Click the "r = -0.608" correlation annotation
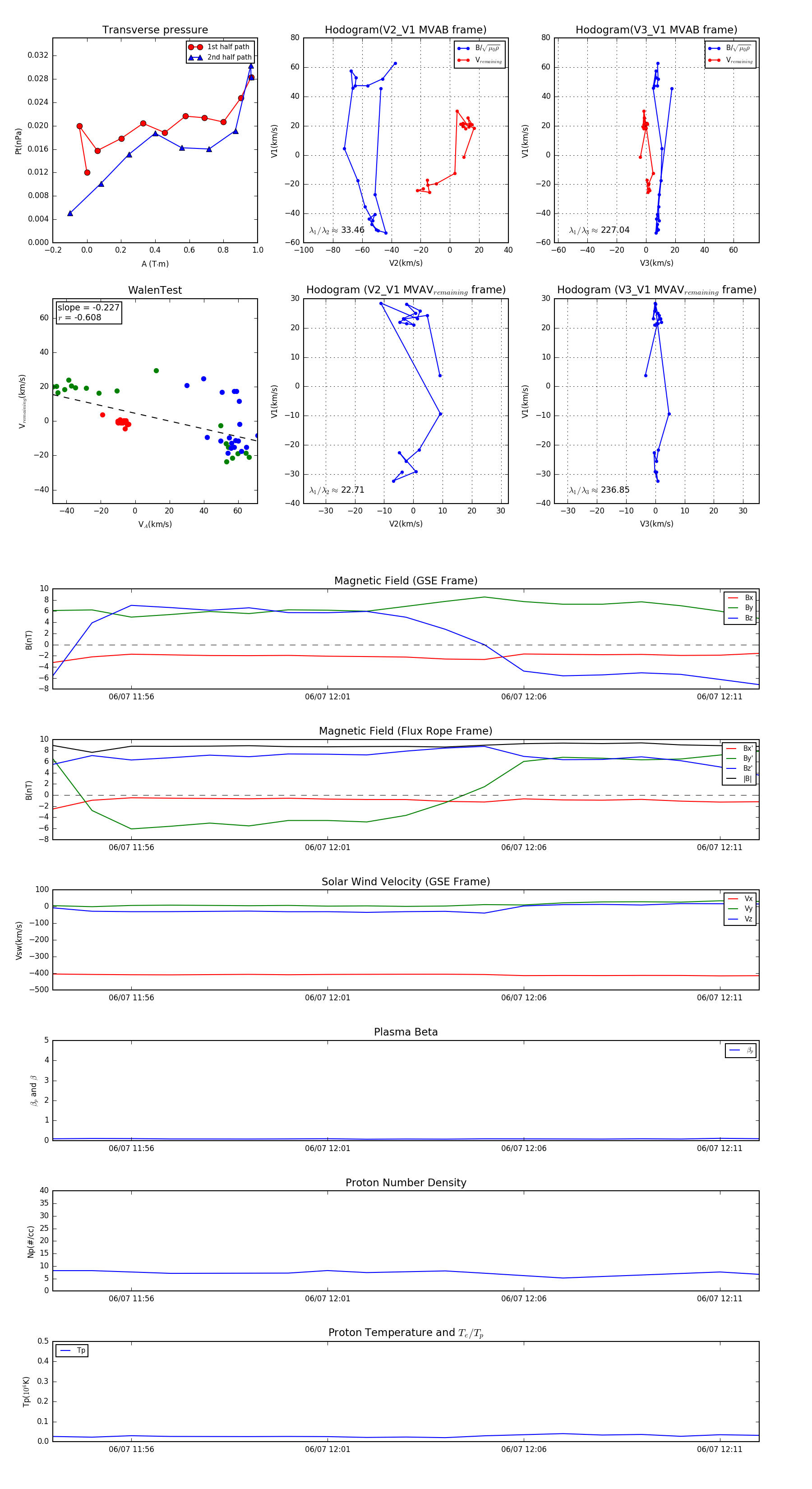 coord(80,317)
